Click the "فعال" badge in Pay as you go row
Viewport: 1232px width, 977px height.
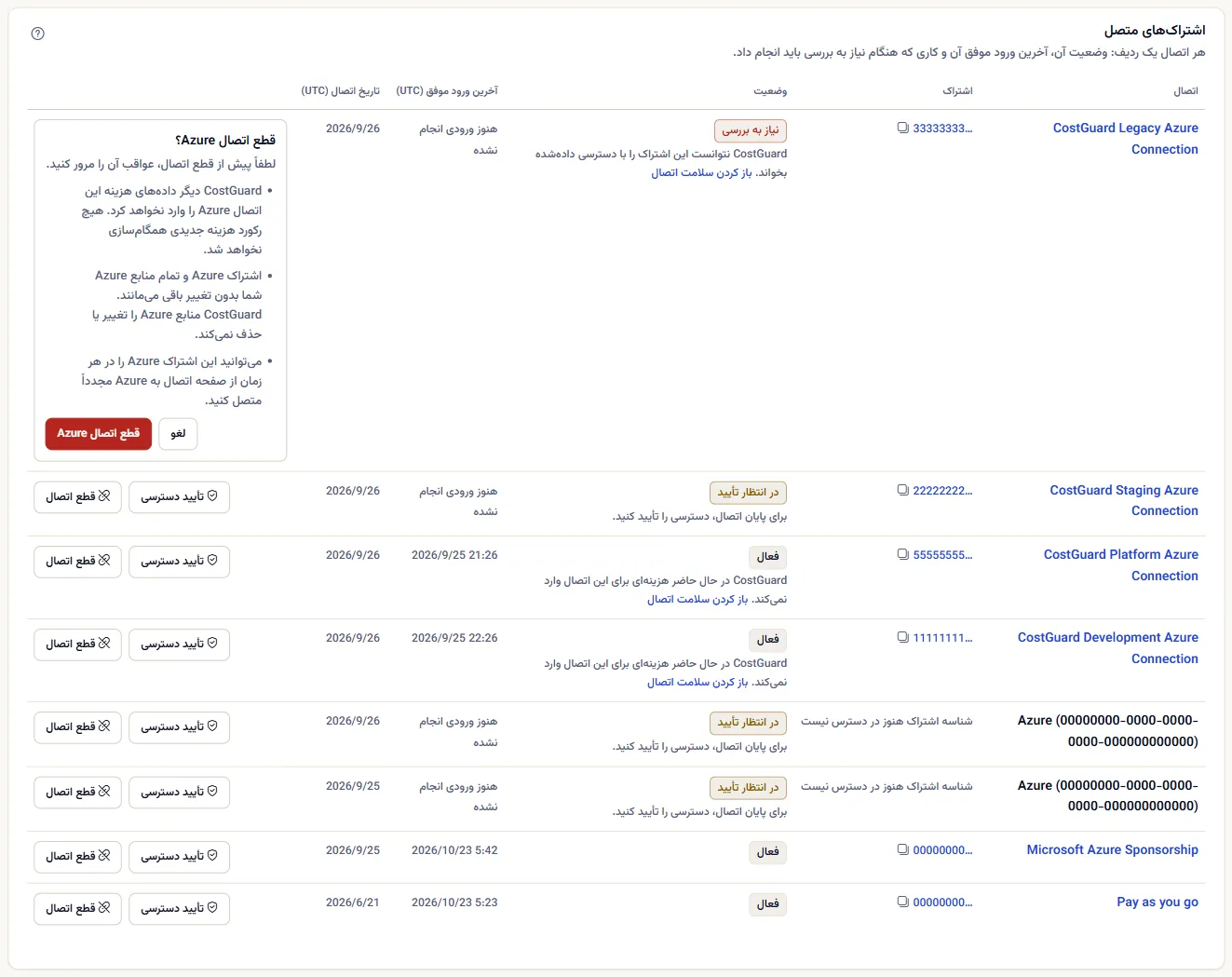[768, 903]
